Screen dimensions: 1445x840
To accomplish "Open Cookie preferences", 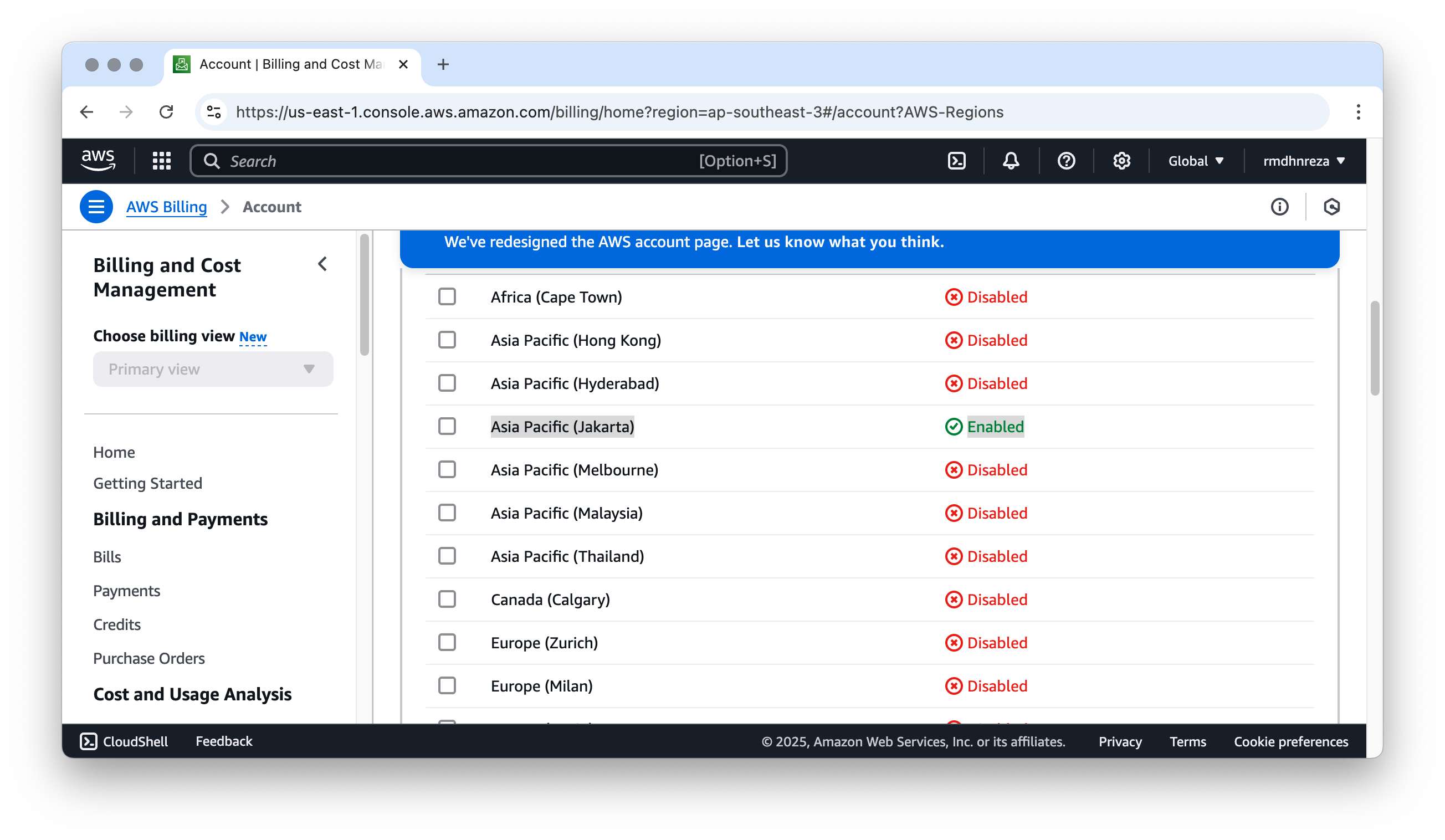I will click(x=1291, y=742).
